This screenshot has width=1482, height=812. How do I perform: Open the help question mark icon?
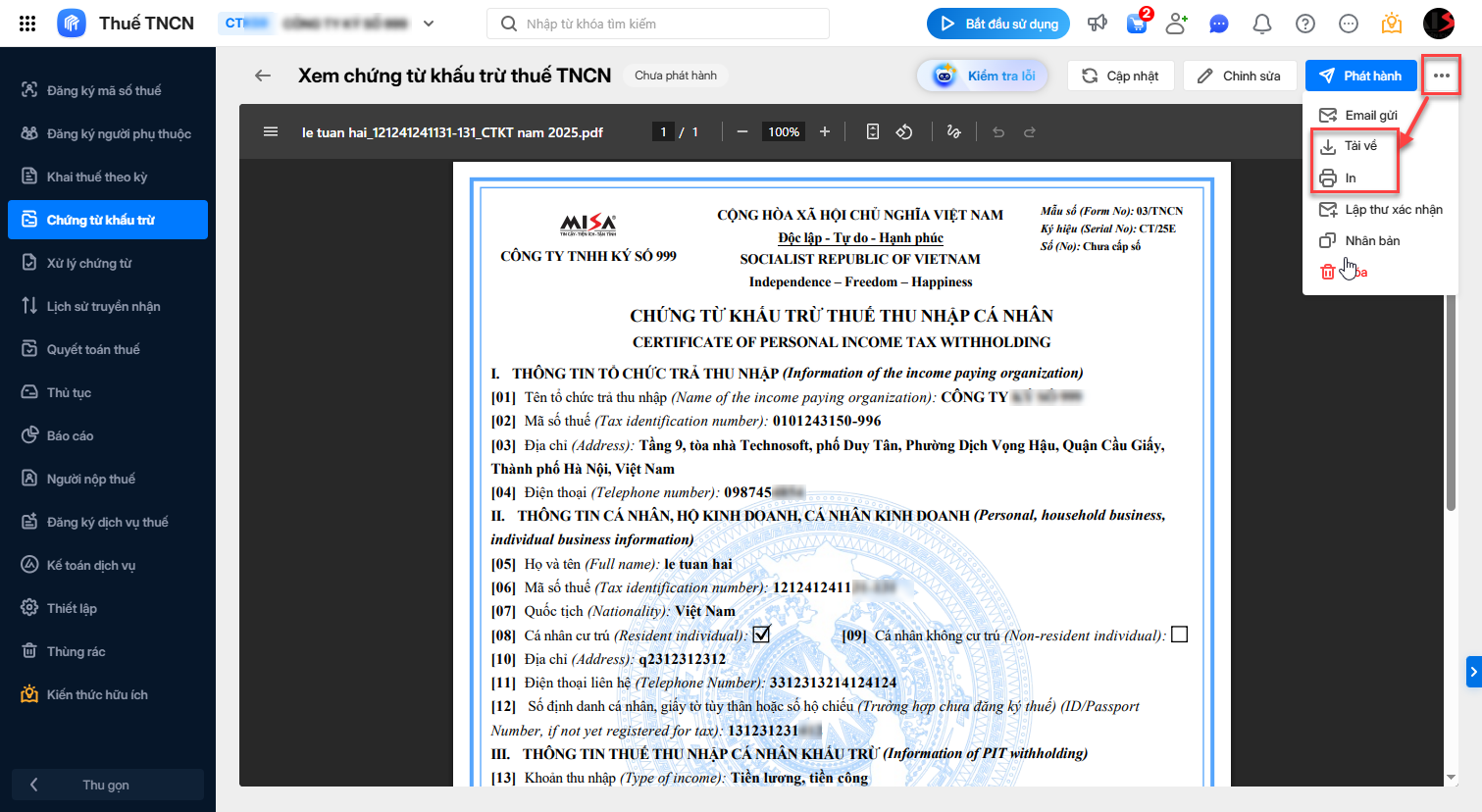coord(1305,24)
